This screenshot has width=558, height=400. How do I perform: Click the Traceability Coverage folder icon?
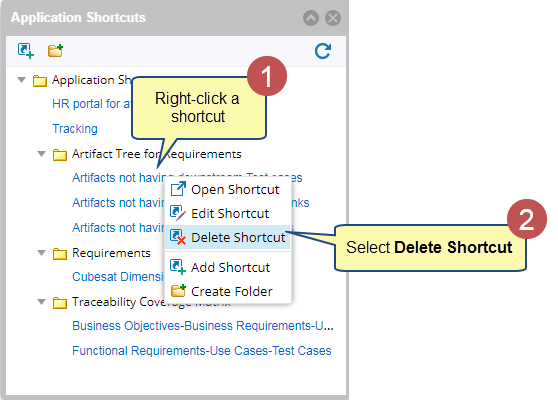pos(60,303)
